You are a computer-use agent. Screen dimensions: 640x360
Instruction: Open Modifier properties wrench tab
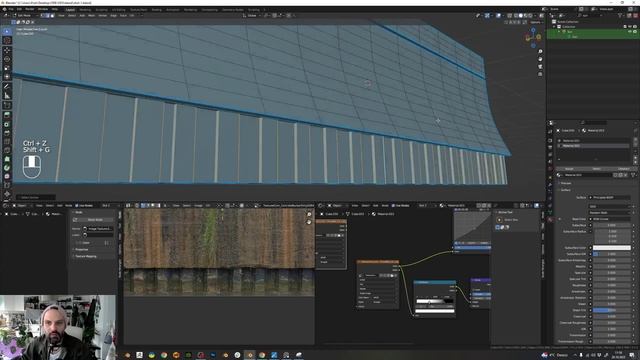[x=550, y=184]
